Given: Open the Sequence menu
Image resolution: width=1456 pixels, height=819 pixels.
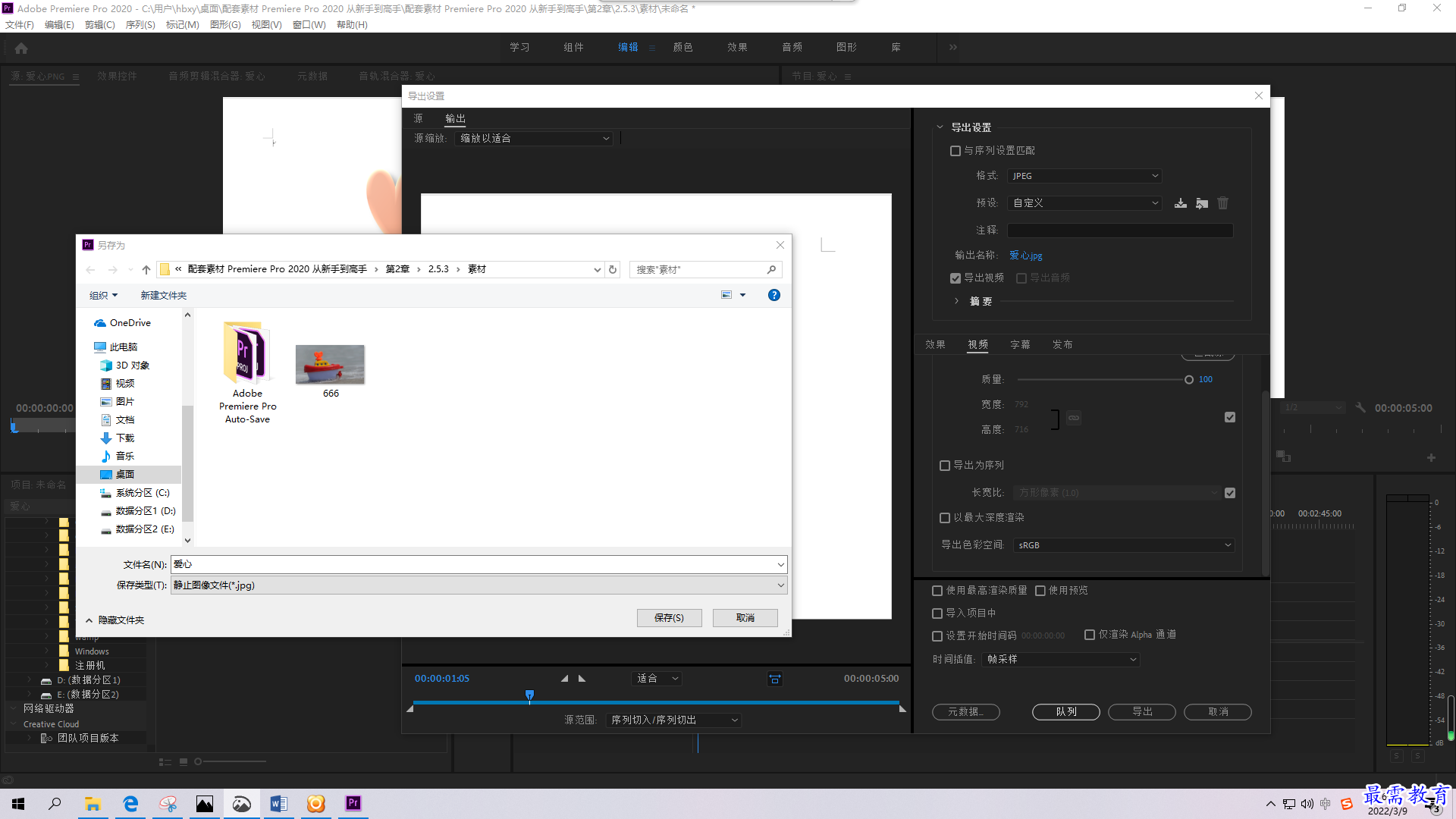Looking at the screenshot, I should click(140, 25).
